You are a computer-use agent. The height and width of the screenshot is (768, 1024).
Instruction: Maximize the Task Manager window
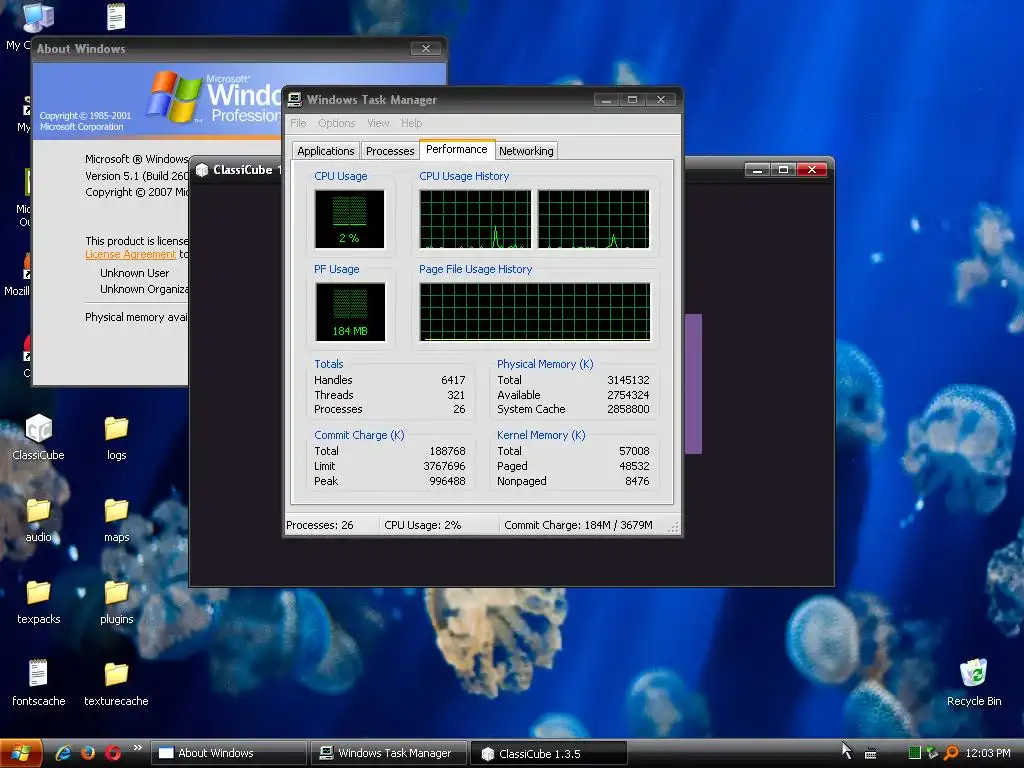tap(632, 99)
